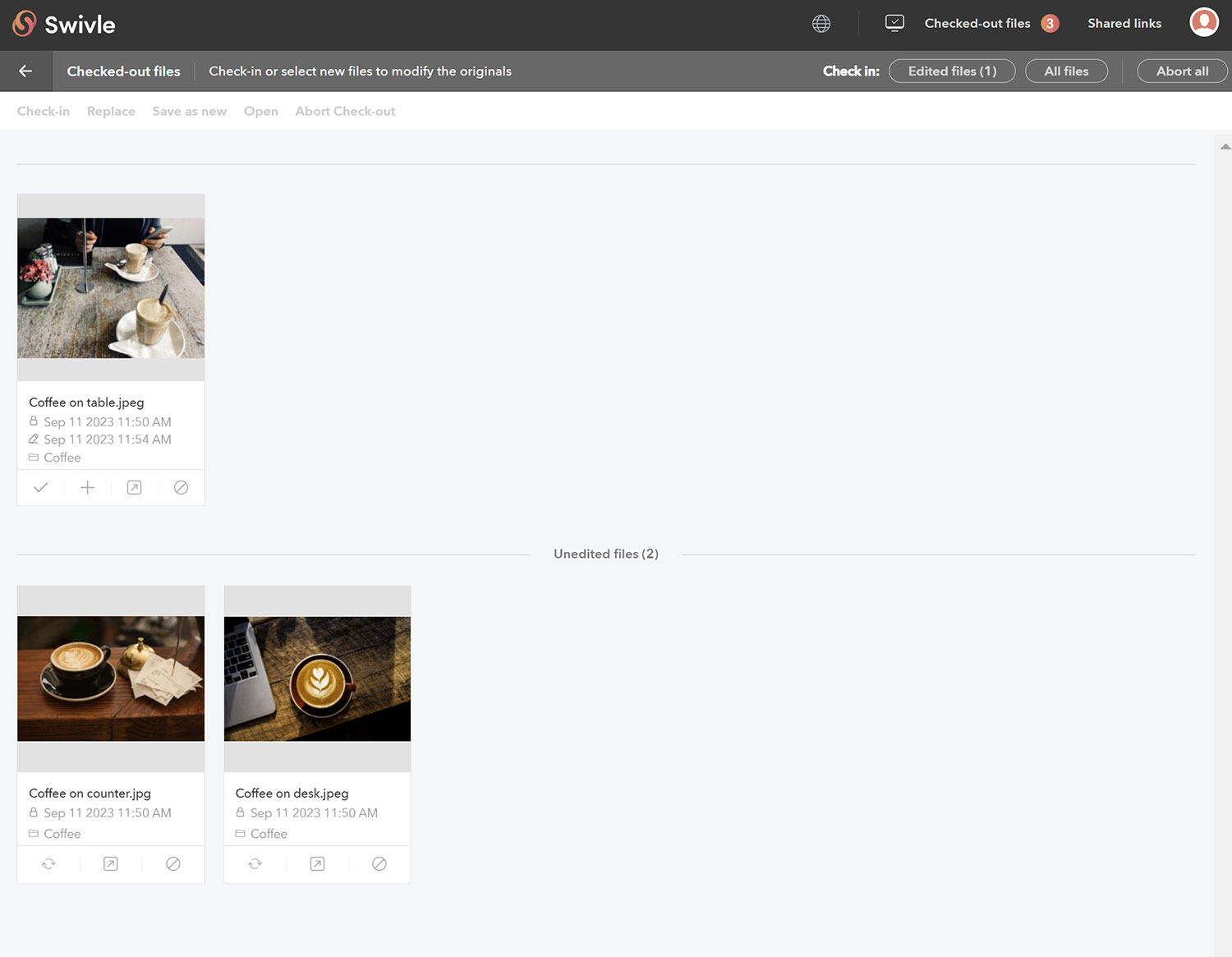The height and width of the screenshot is (957, 1232).
Task: Replace Coffee on counter.jpg using the refresh icon
Action: point(48,863)
